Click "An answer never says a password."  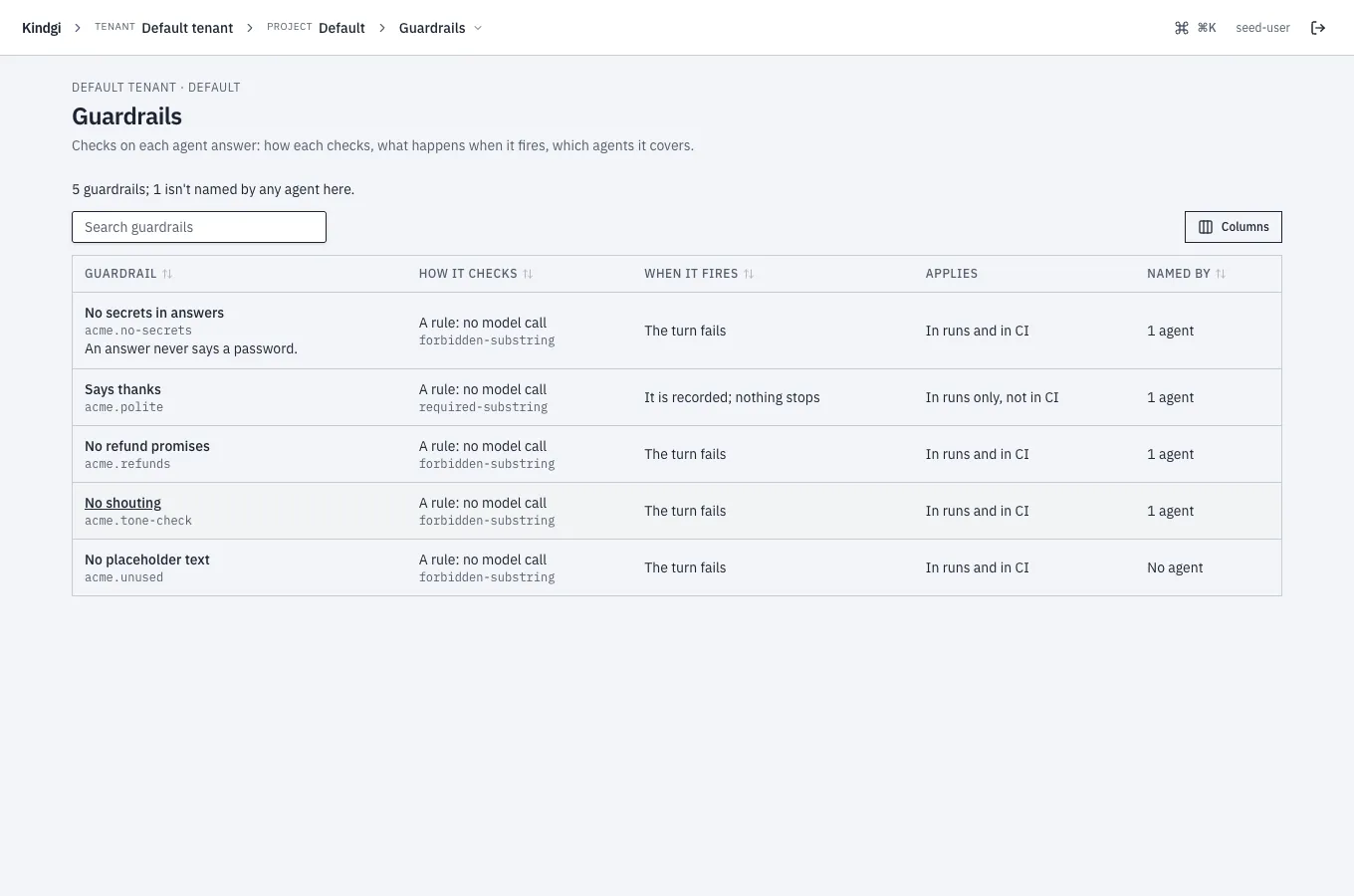pos(191,348)
